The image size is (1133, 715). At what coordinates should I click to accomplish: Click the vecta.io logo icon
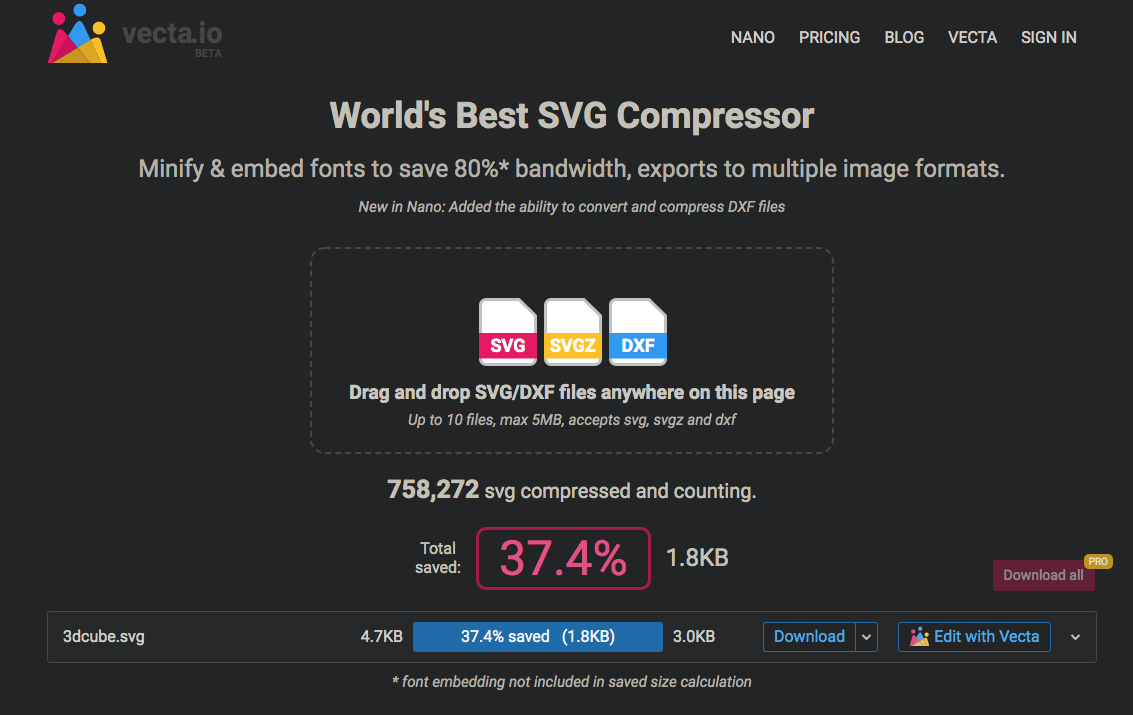(77, 33)
